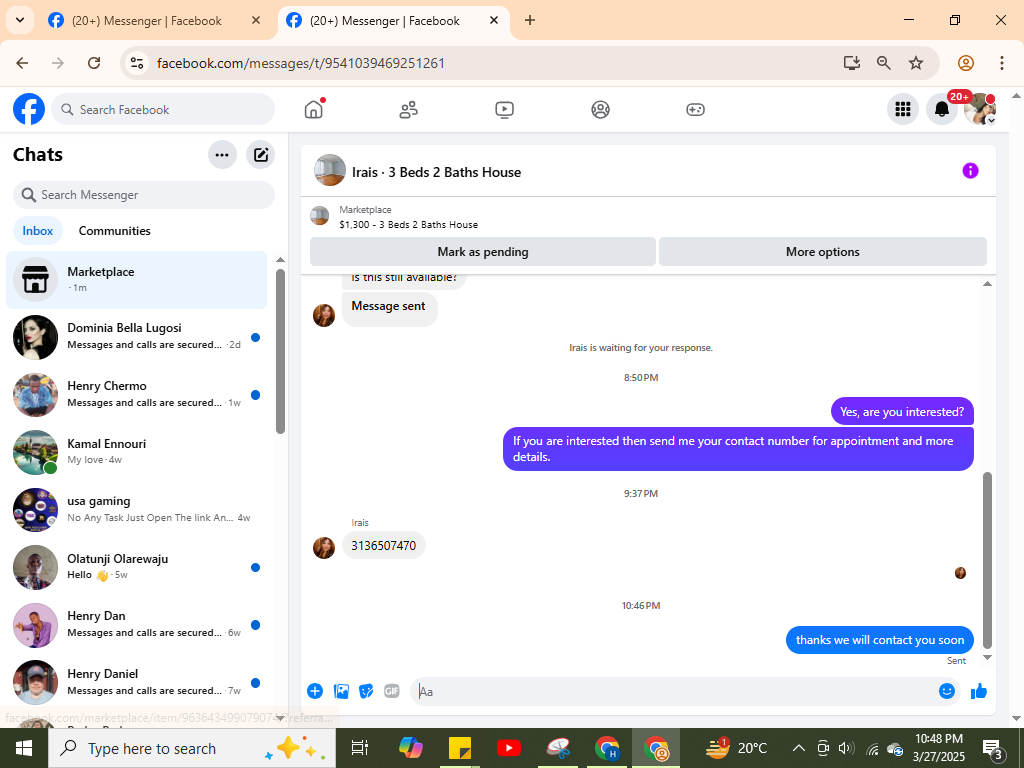Screen dimensions: 1024x768
Task: Attach a file with the photo icon
Action: (341, 691)
